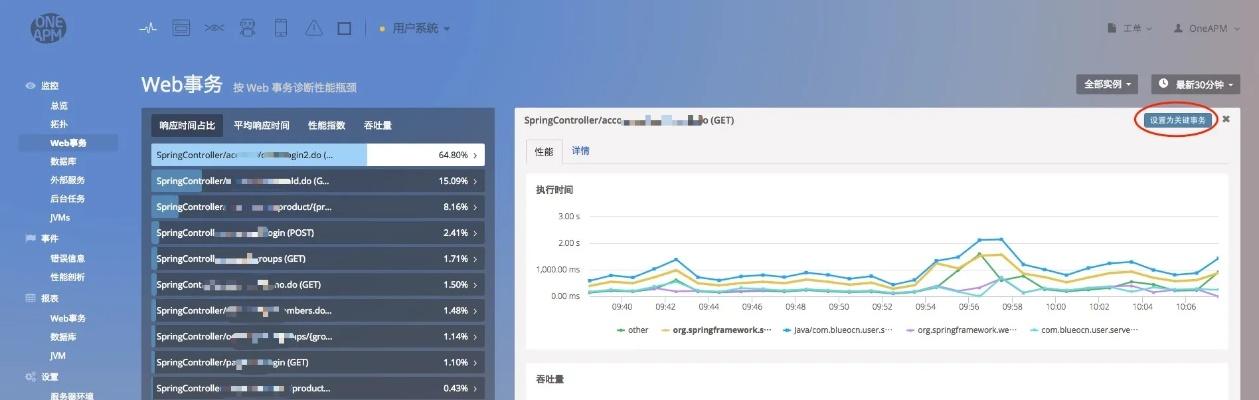
Task: Select the 64.80% transaction row
Action: pyautogui.click(x=318, y=155)
